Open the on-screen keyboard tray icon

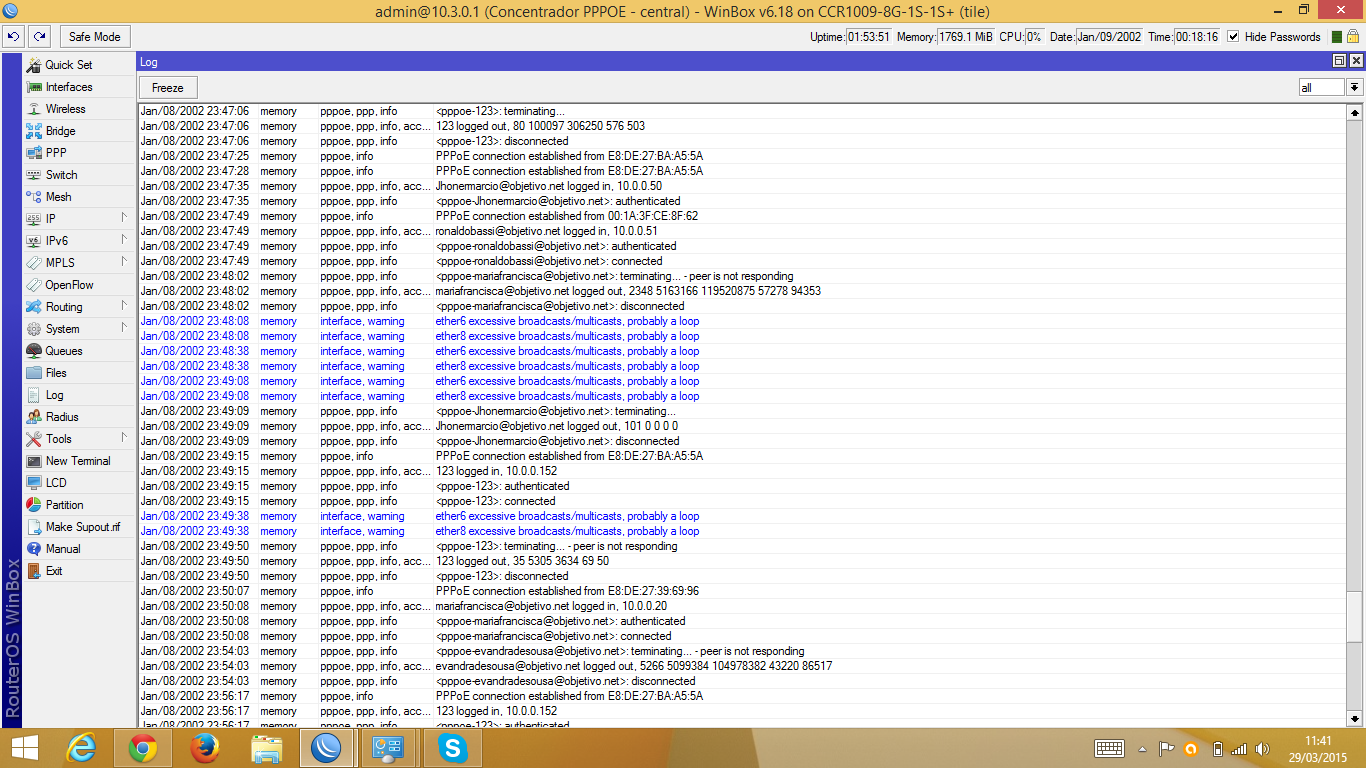[x=1110, y=749]
